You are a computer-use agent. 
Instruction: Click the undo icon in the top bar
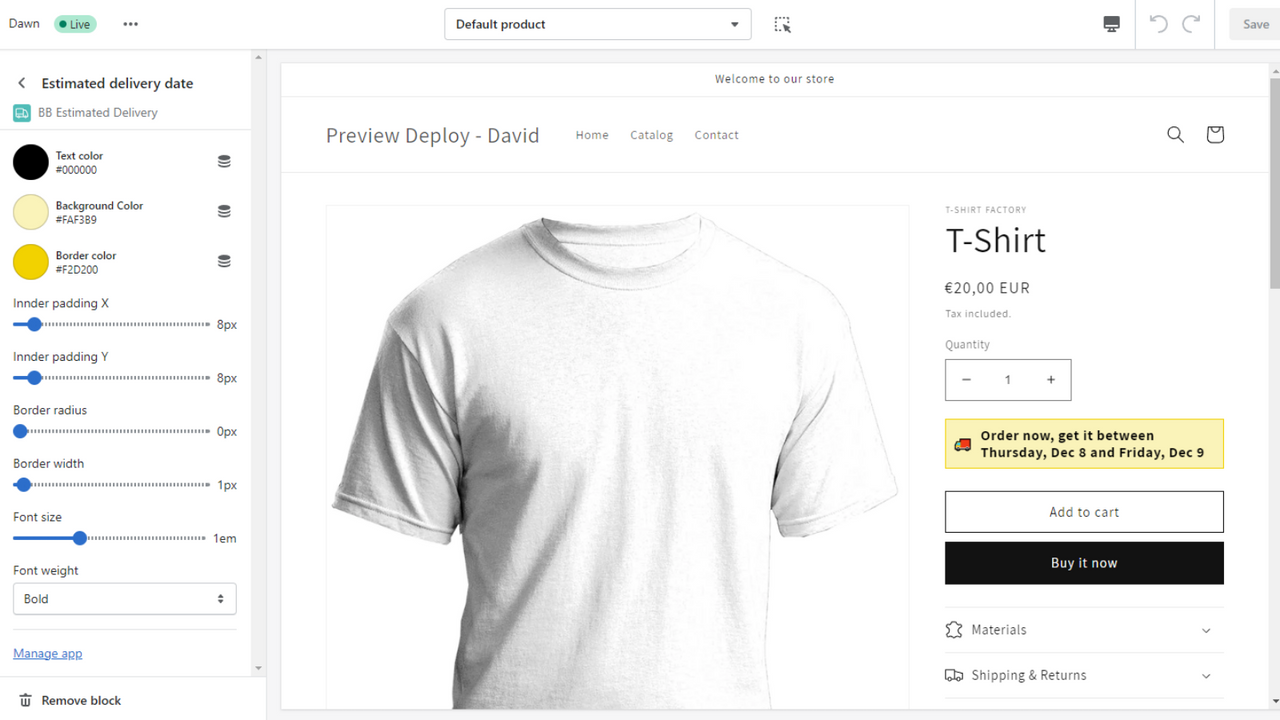(x=1158, y=24)
